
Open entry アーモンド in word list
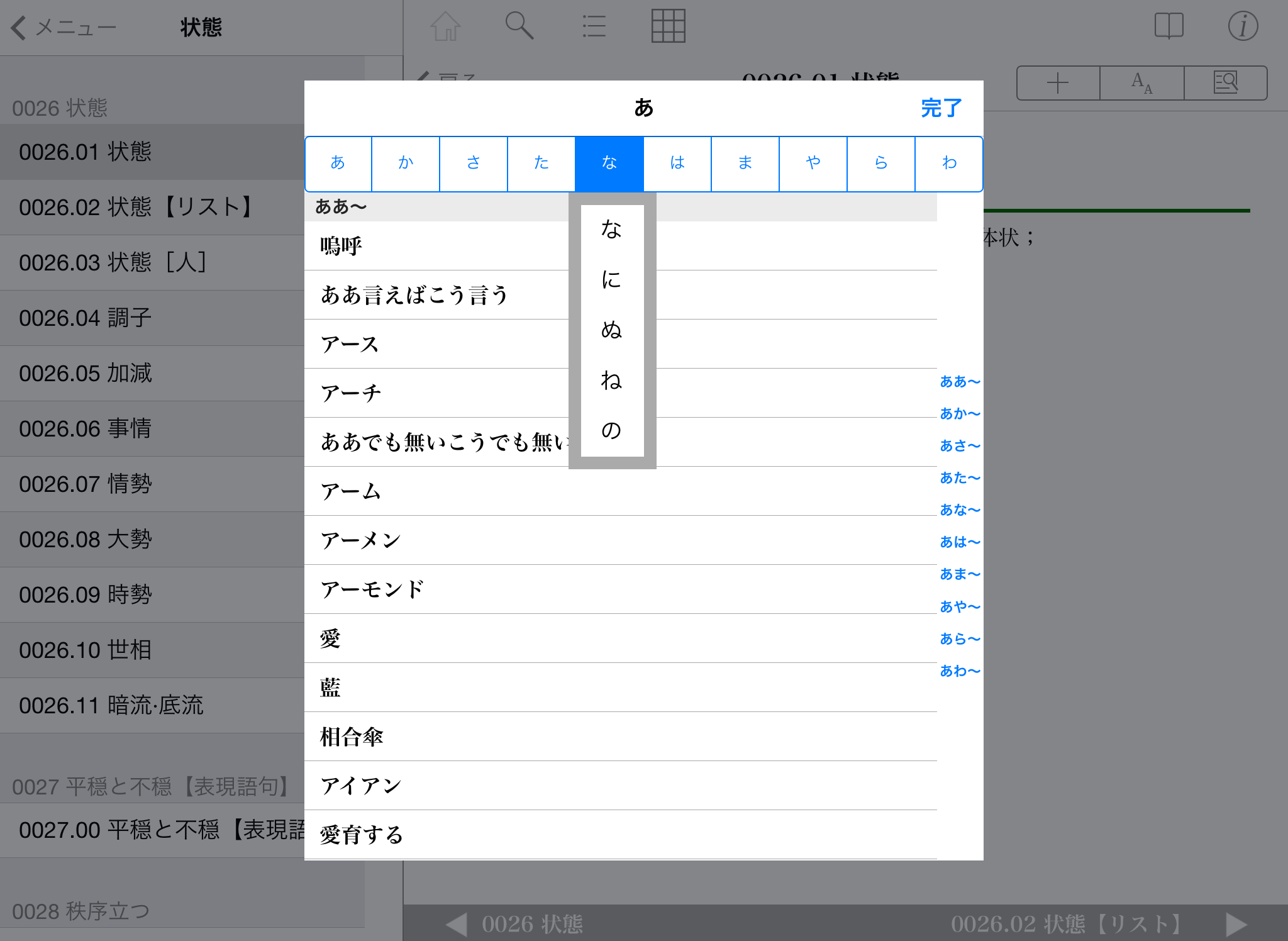point(372,589)
